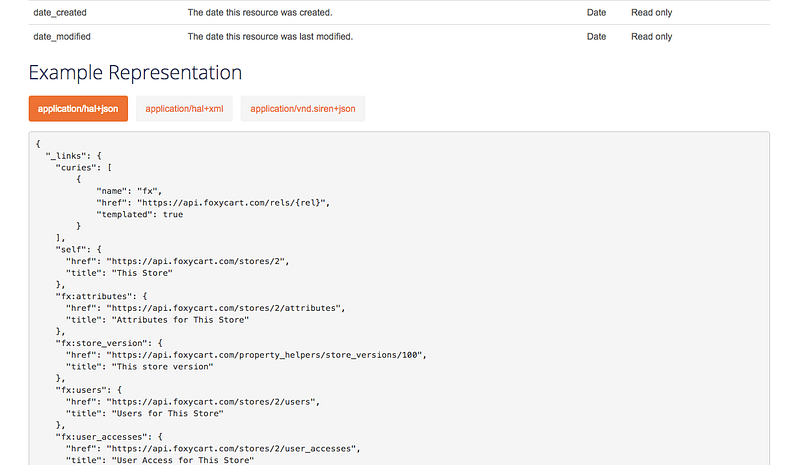Click the stores/2/users href line
800x465 pixels.
193,402
